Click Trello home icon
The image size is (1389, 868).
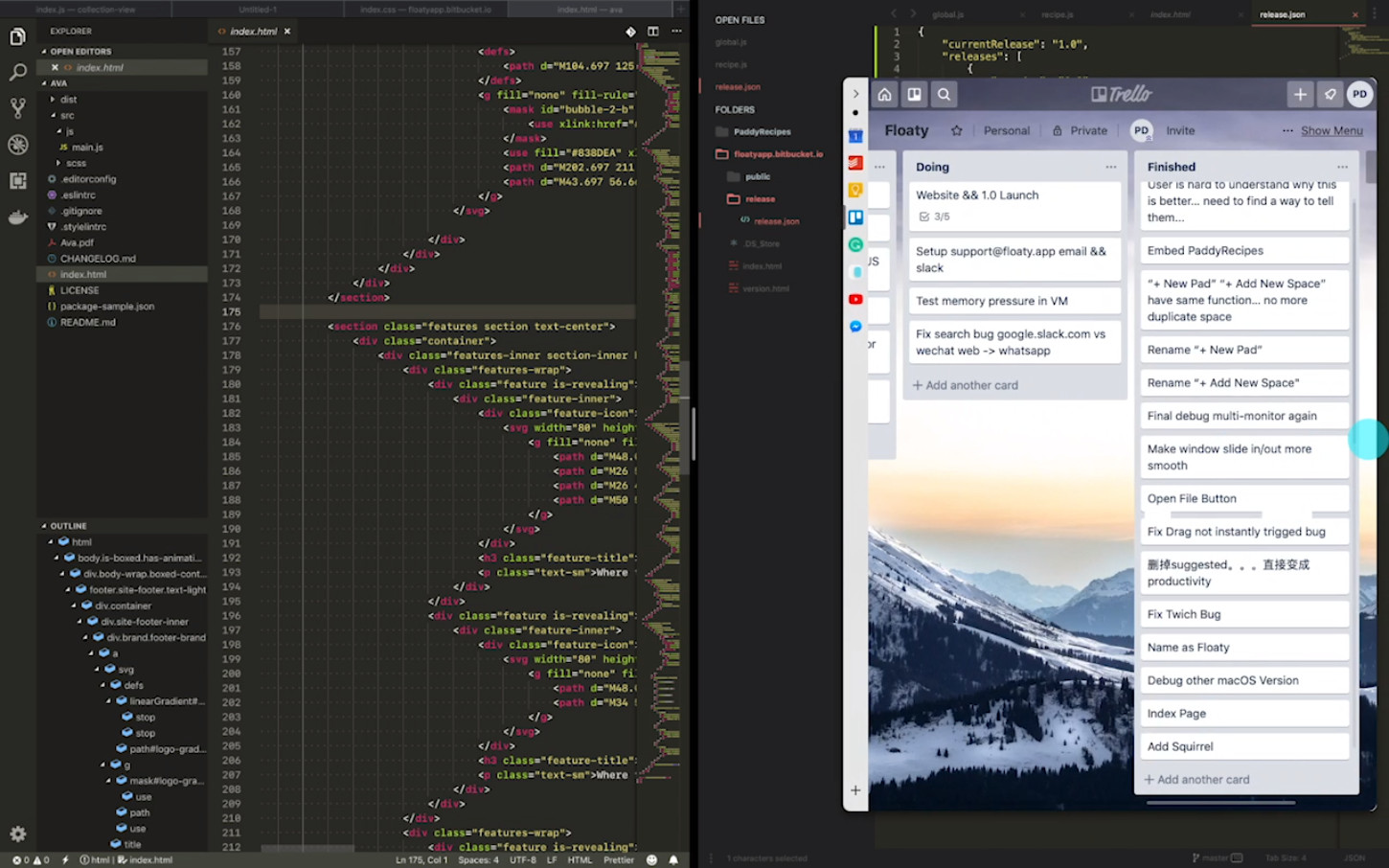[x=884, y=94]
